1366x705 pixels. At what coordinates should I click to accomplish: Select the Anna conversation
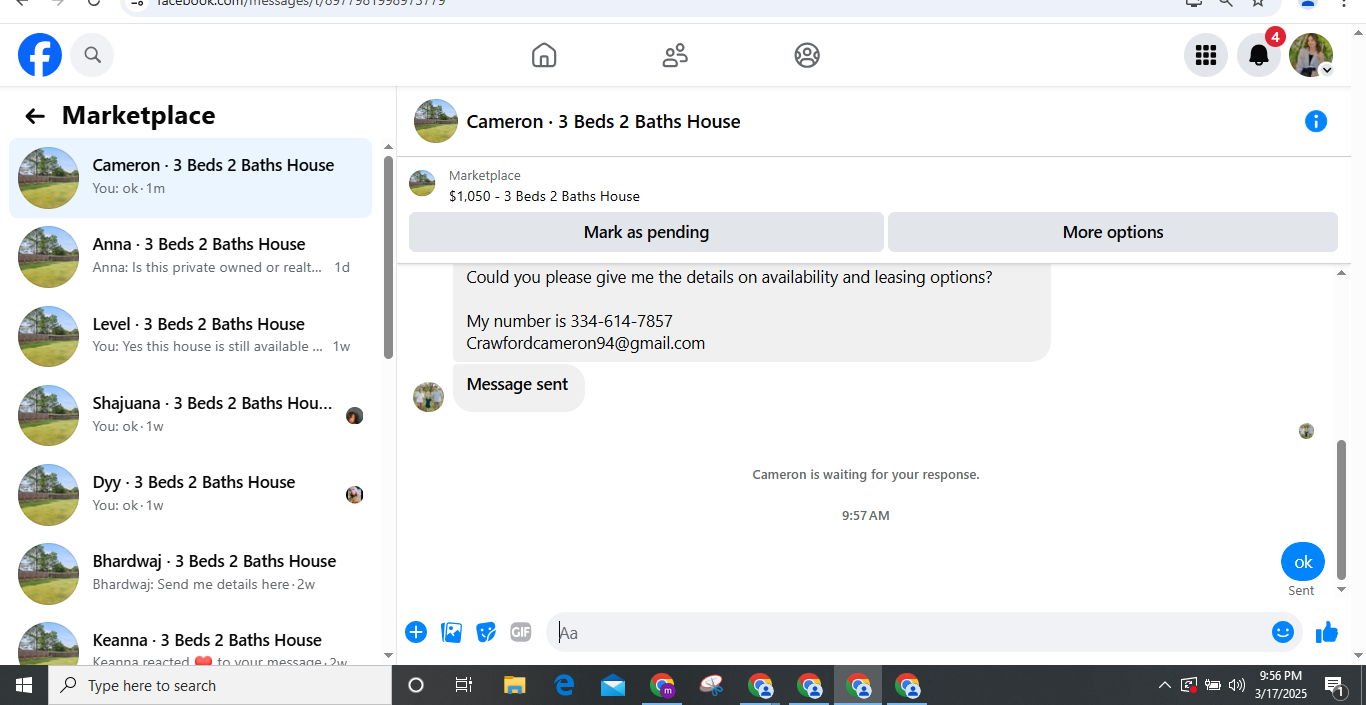(191, 257)
